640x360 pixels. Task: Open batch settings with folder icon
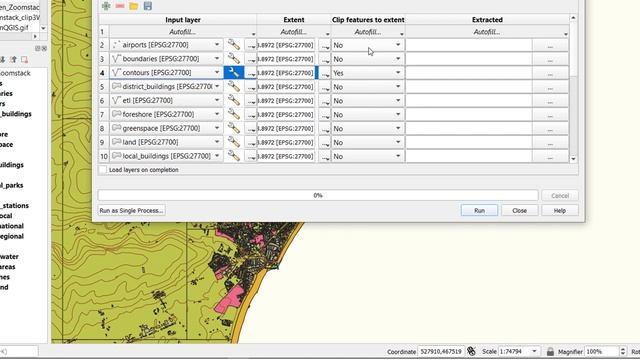(133, 6)
